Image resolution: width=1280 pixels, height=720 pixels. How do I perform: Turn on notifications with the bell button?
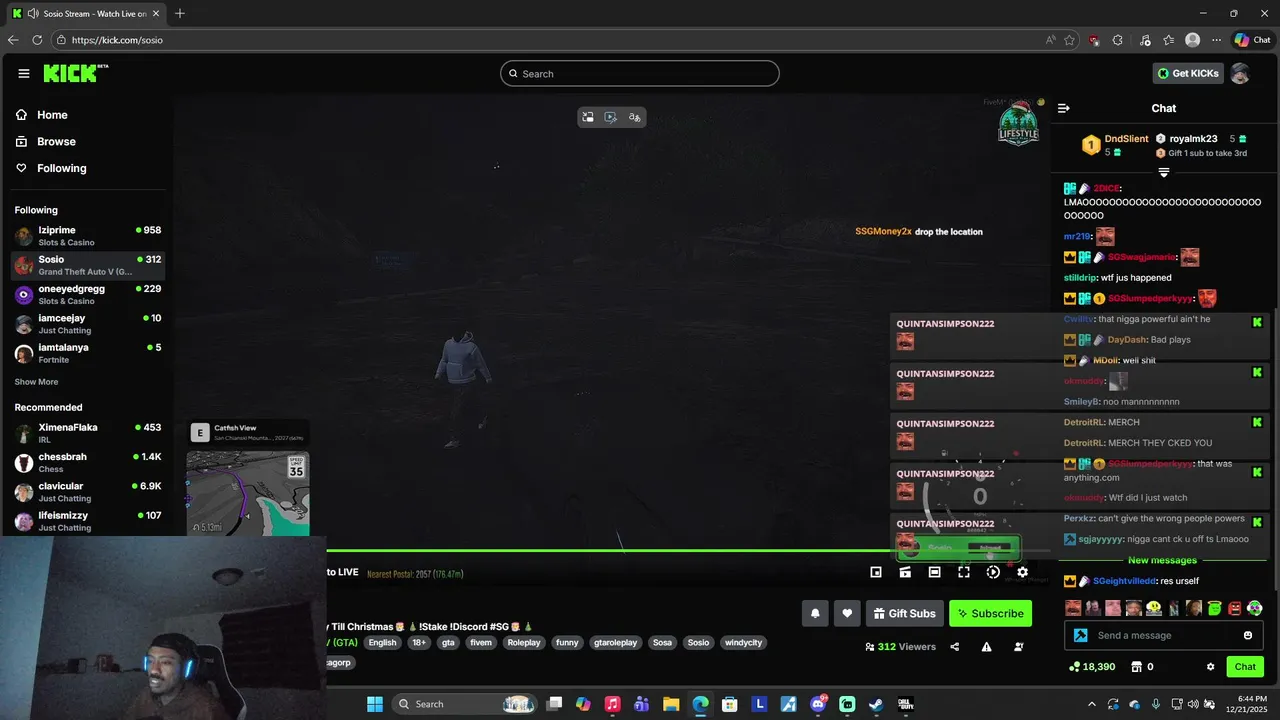815,613
